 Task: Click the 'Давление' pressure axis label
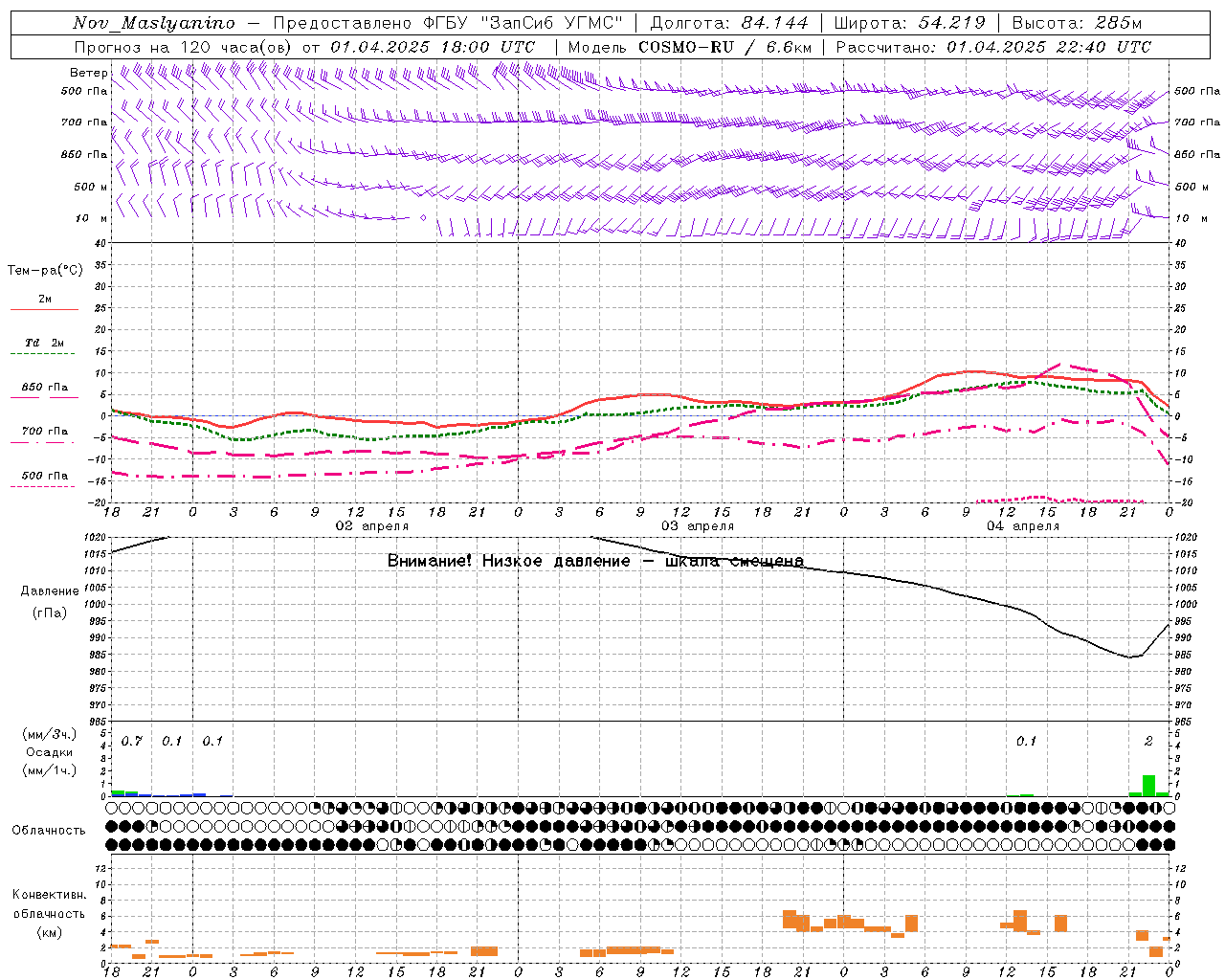click(x=50, y=591)
